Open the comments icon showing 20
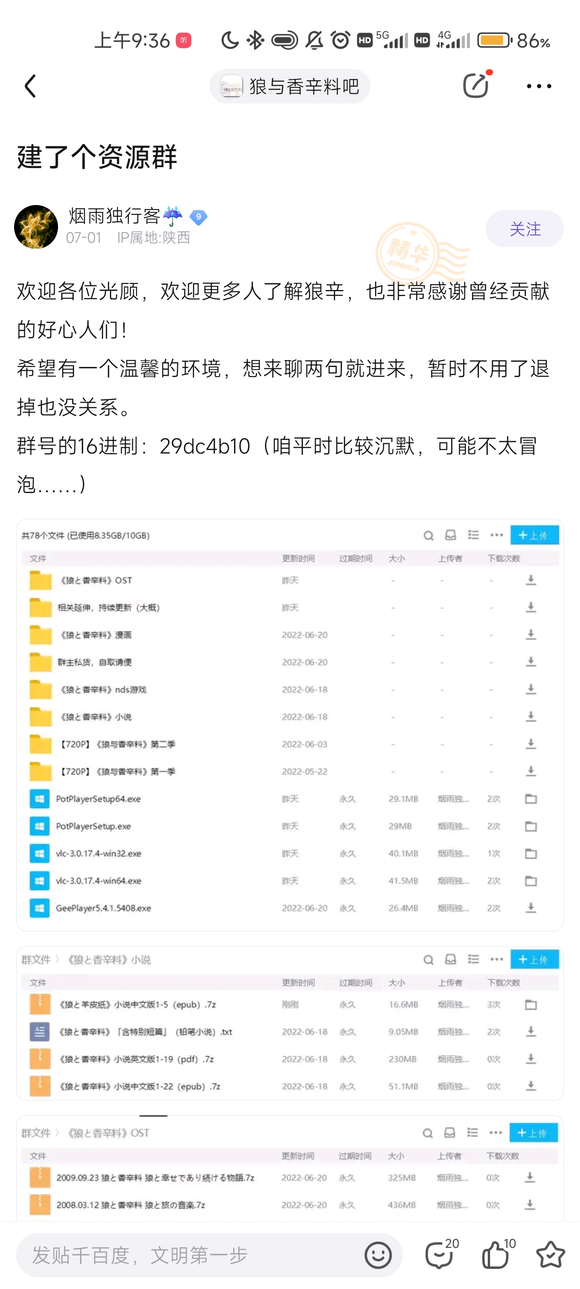Viewport: 580px width, 1289px height. click(x=440, y=1254)
